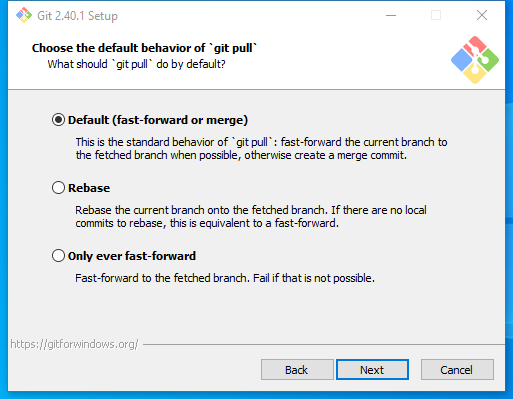Abort installation using Cancel button
This screenshot has width=513, height=399.
pos(457,370)
